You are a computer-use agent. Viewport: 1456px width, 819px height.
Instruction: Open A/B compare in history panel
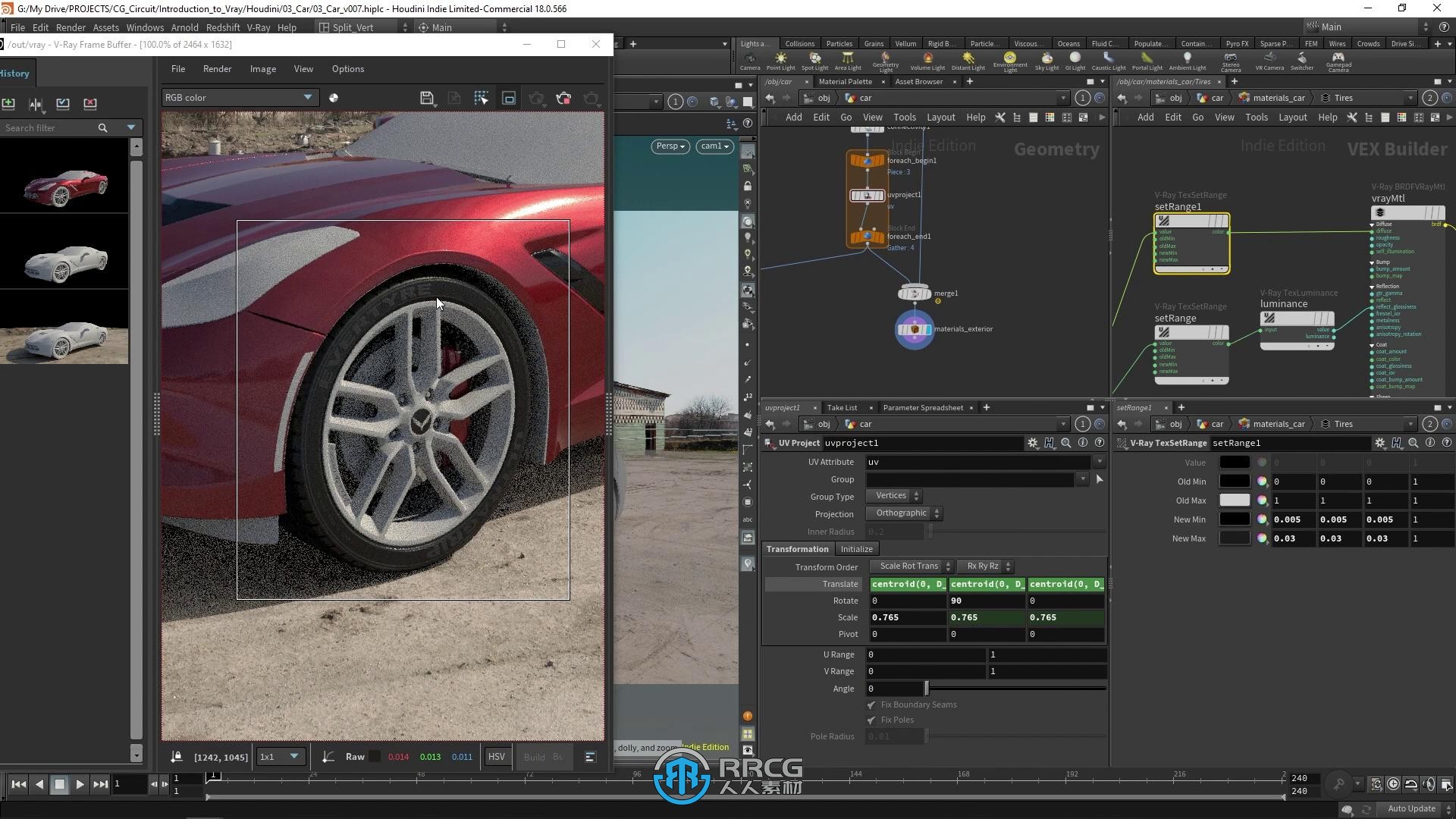click(36, 103)
